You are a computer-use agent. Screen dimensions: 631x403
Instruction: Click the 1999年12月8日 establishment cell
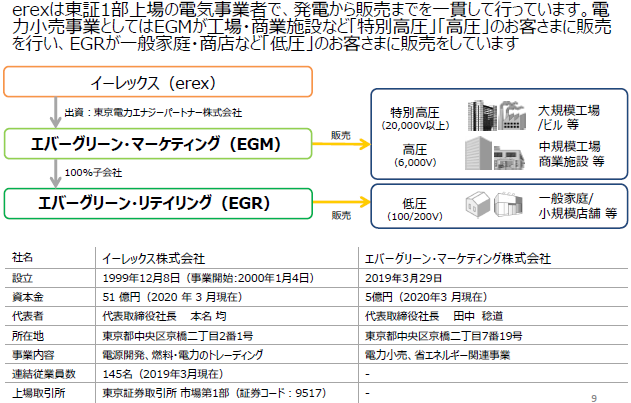coord(208,278)
